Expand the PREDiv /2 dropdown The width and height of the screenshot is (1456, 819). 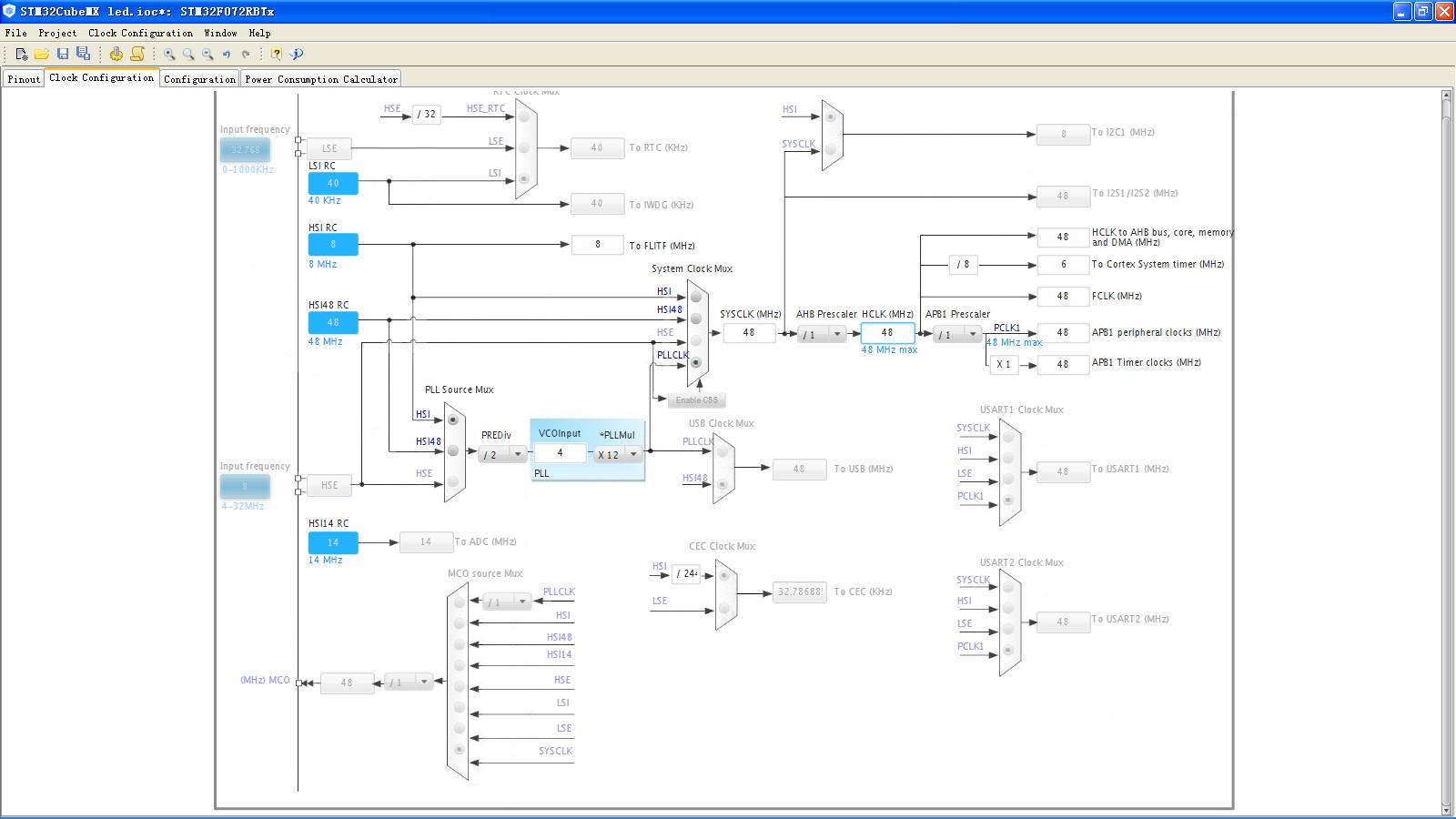(x=502, y=454)
